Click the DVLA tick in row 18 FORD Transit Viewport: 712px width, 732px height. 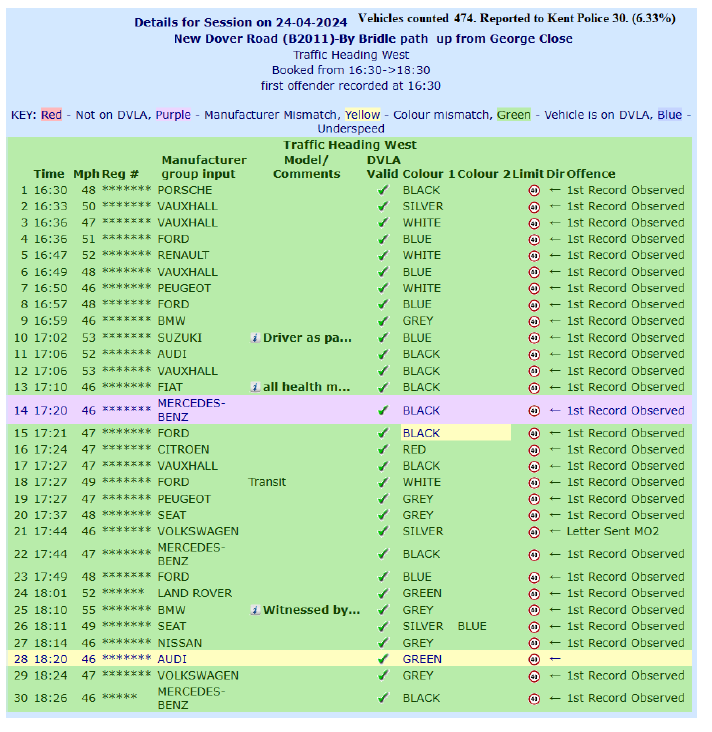pyautogui.click(x=383, y=482)
